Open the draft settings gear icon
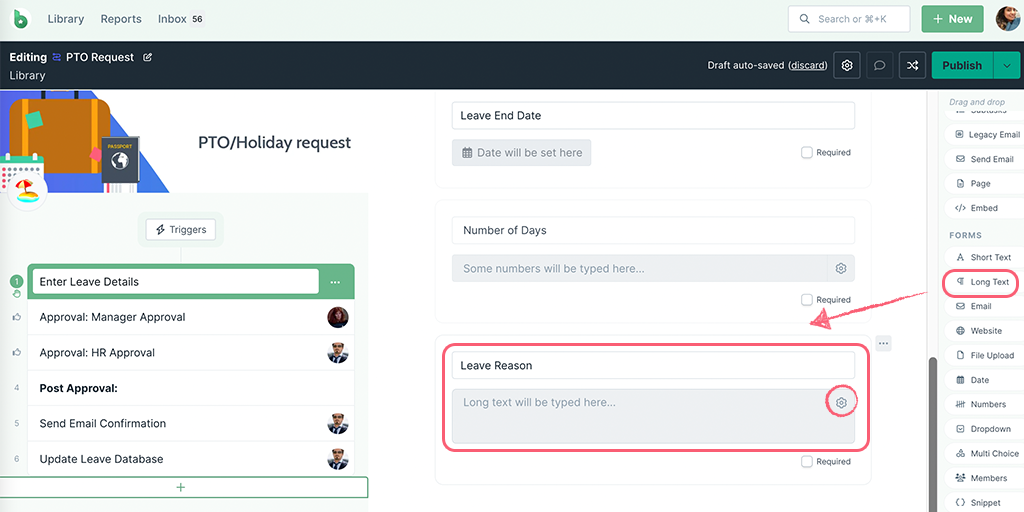 (847, 65)
